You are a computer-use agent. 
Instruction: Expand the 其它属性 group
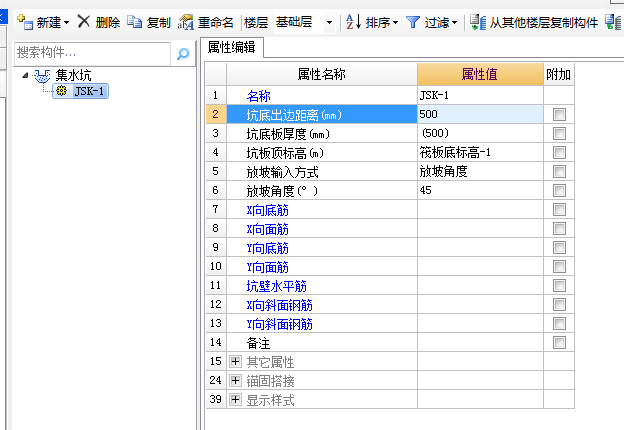pos(235,362)
